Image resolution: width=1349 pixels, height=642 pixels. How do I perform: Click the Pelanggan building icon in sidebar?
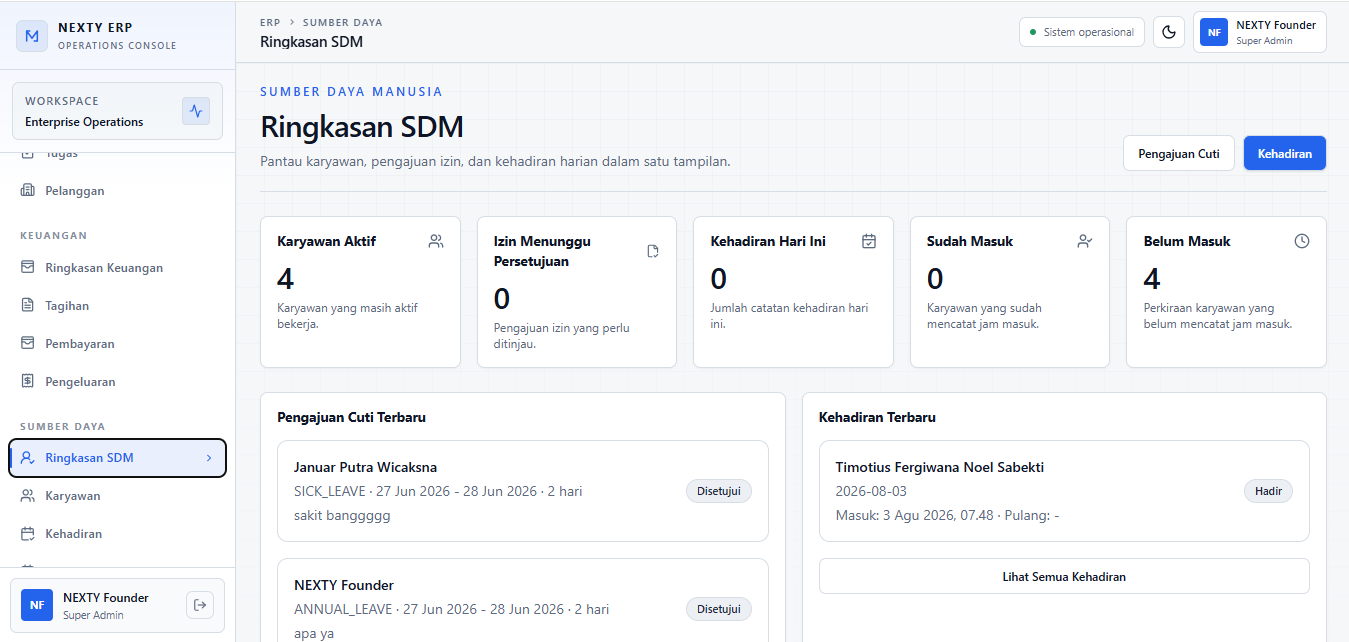(28, 191)
